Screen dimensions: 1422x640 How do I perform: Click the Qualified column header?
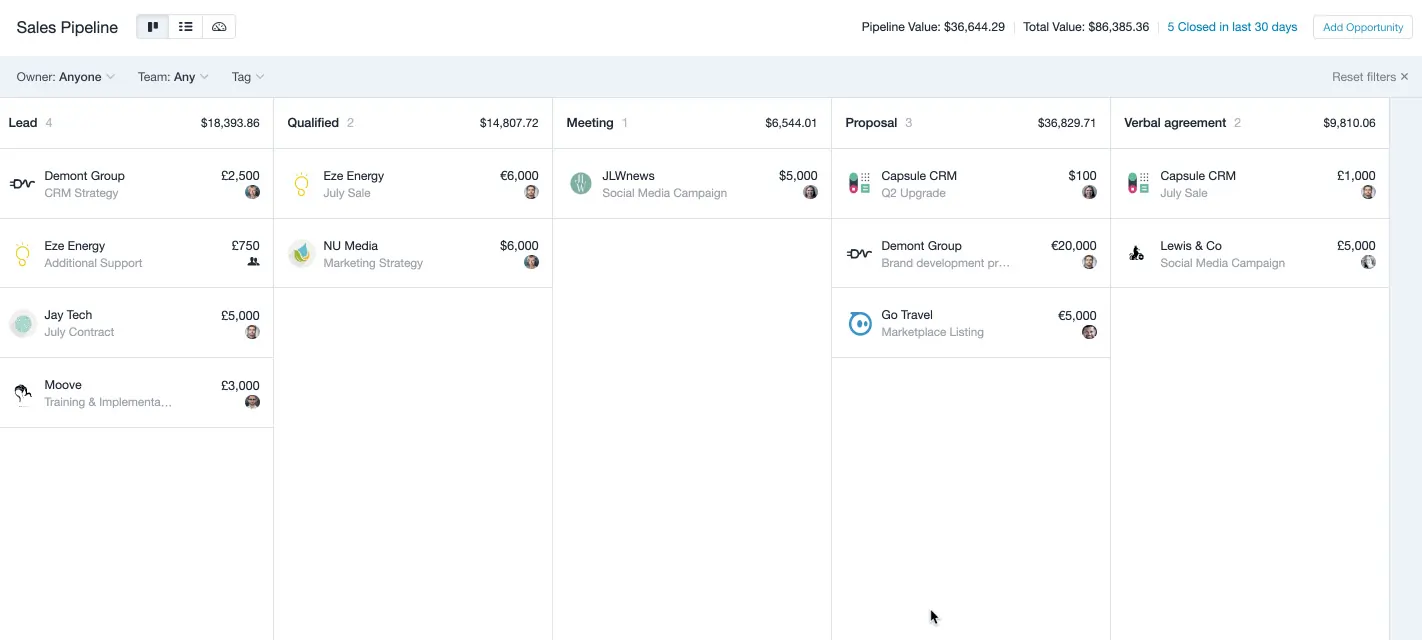[313, 123]
